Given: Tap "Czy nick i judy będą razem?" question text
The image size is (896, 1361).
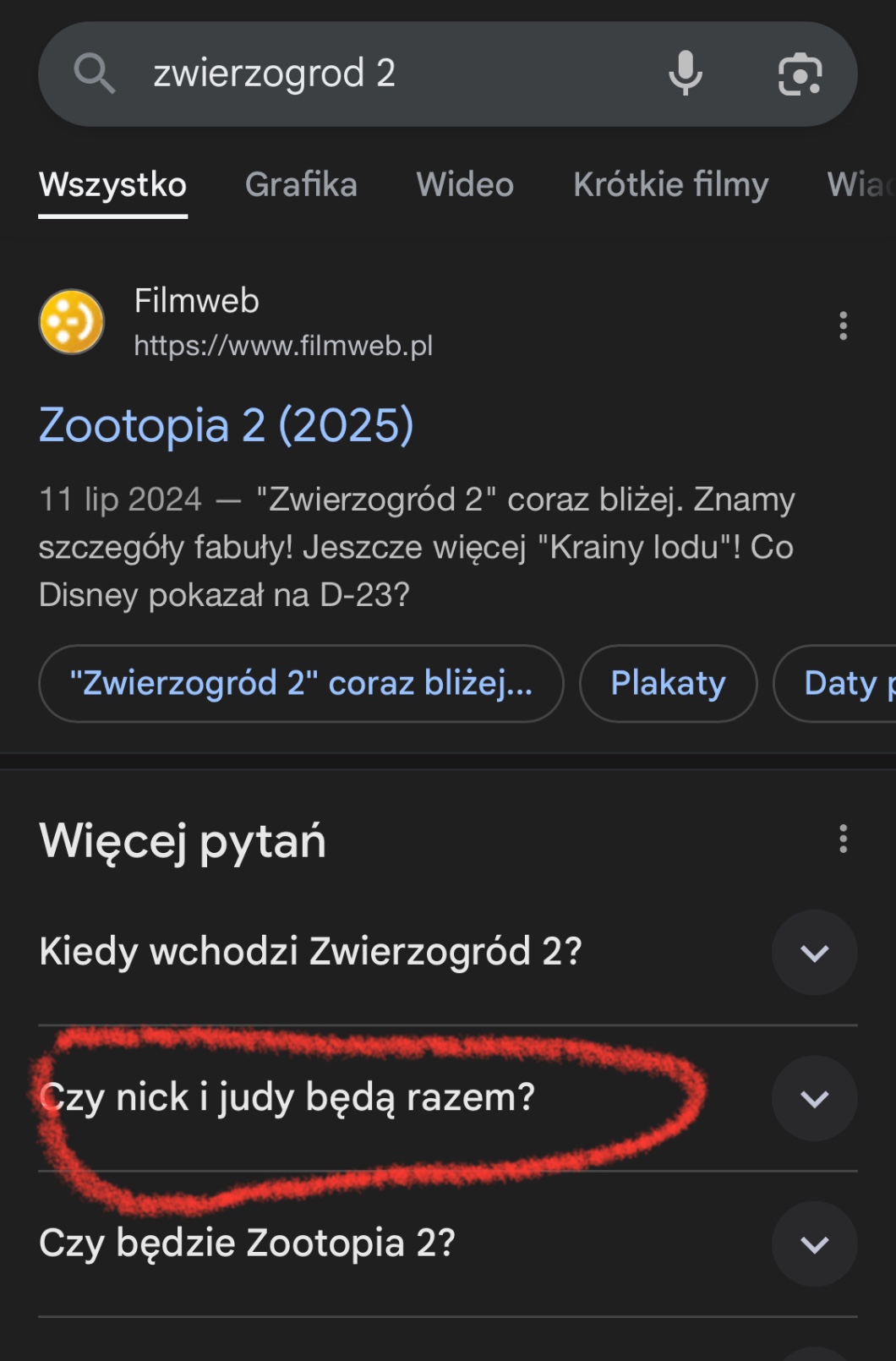Looking at the screenshot, I should point(287,1097).
